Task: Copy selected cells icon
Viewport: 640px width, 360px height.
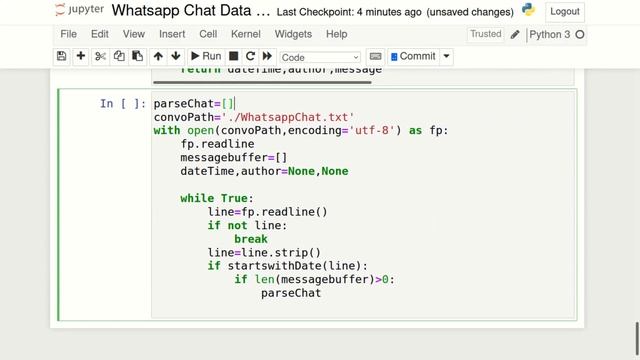Action: 119,56
